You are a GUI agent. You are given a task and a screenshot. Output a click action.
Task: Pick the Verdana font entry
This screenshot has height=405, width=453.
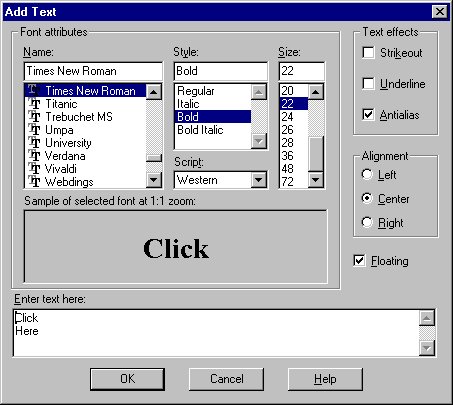click(86, 156)
